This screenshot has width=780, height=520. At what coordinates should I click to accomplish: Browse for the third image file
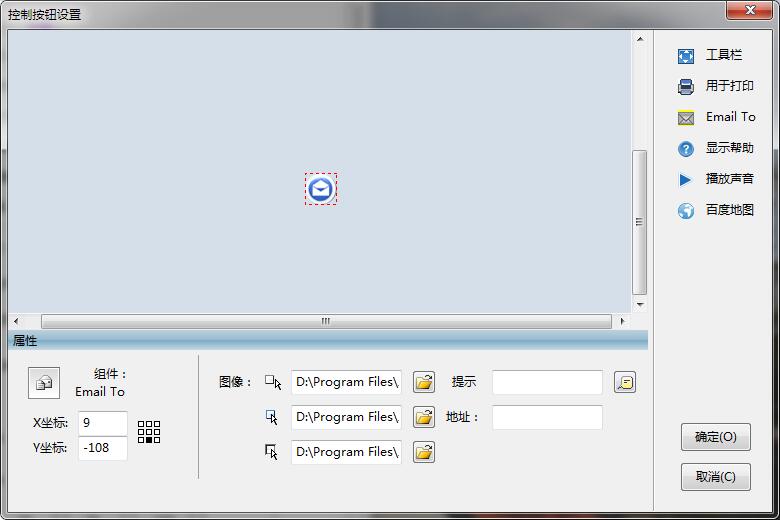[x=424, y=452]
